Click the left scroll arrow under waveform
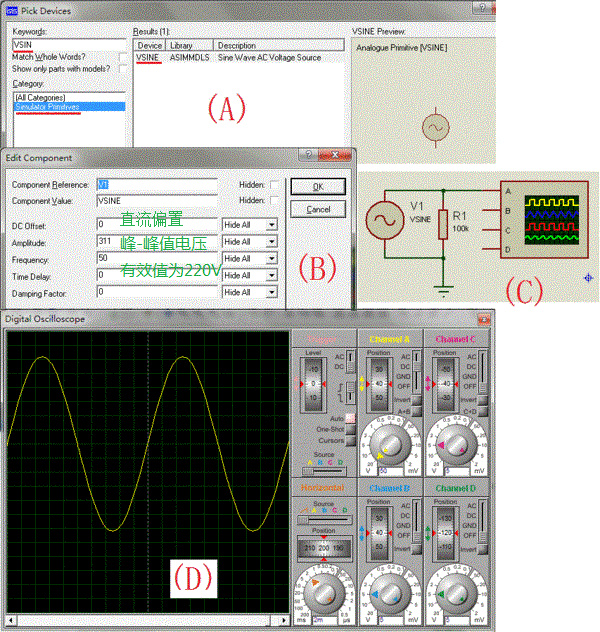The image size is (600, 632). [11, 620]
